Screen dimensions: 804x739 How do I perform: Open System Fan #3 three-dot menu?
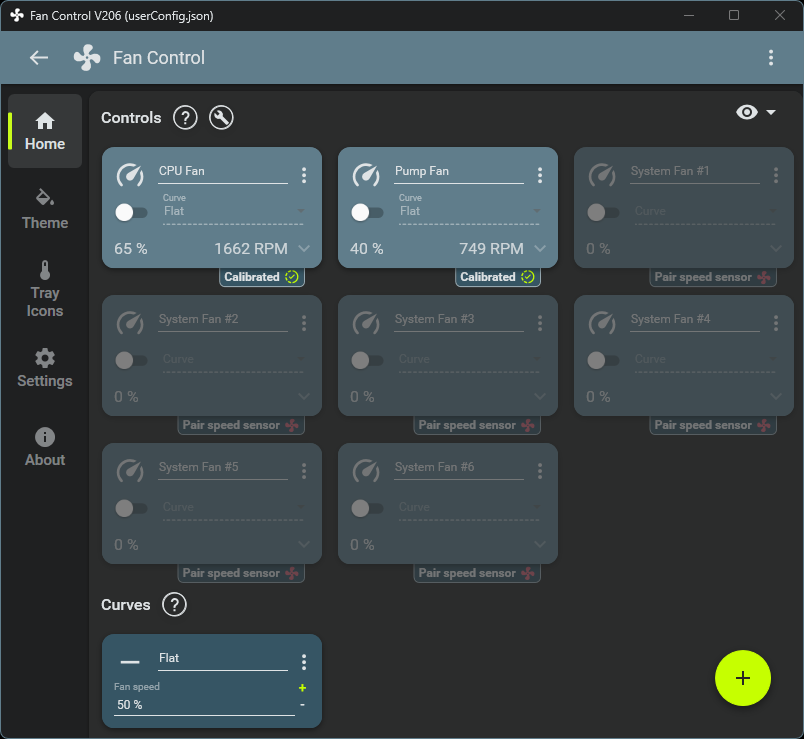540,323
